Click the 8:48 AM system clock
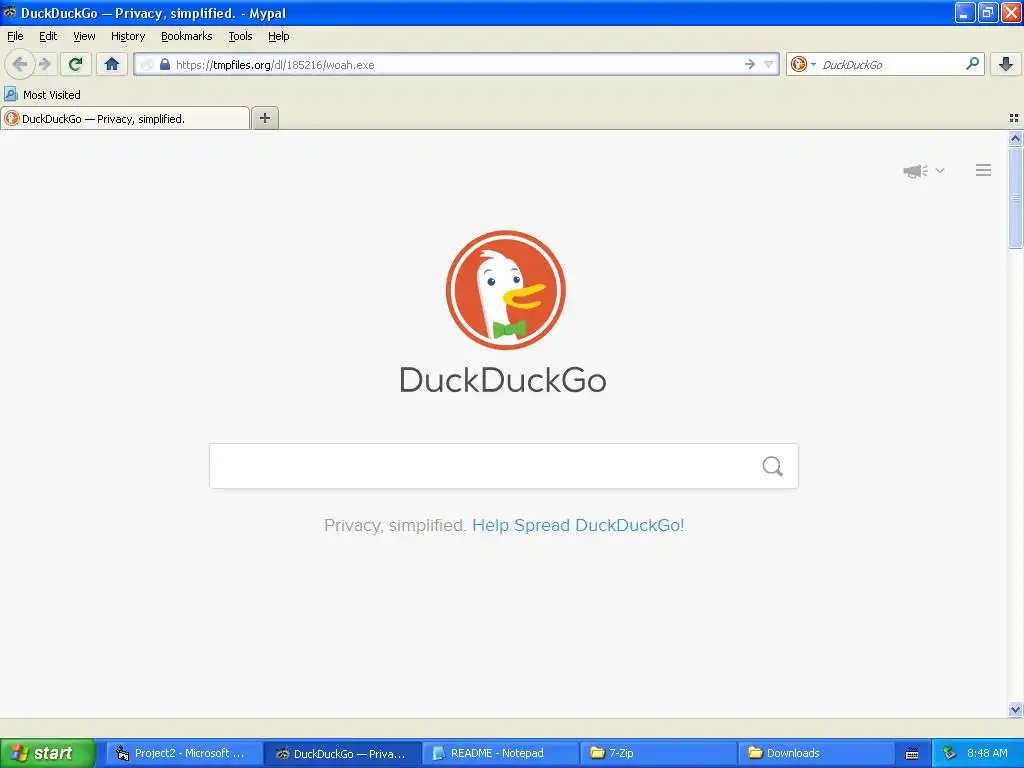Screen dimensions: 1024x768 (987, 753)
